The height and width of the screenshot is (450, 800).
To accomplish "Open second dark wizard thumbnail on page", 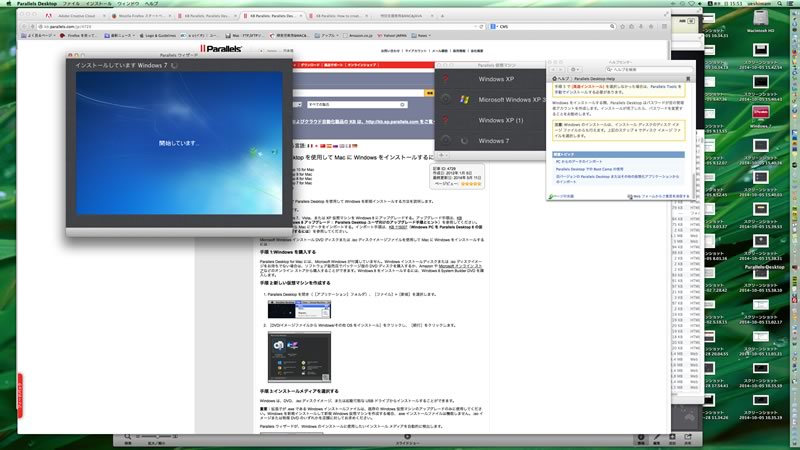I will 299,357.
